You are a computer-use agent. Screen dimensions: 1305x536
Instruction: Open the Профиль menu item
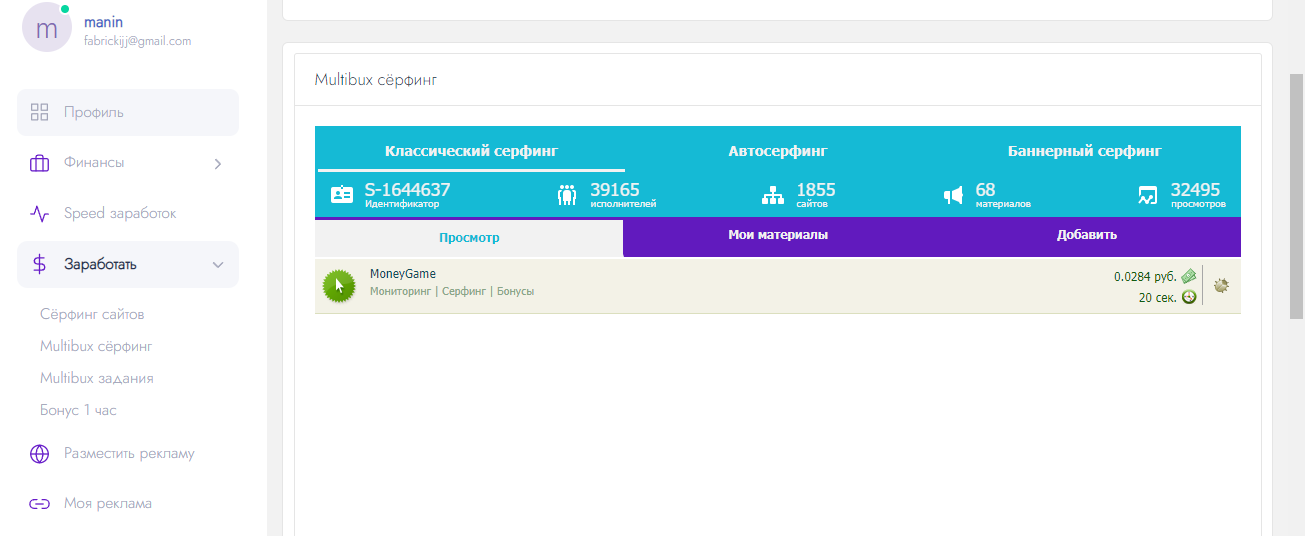[128, 112]
